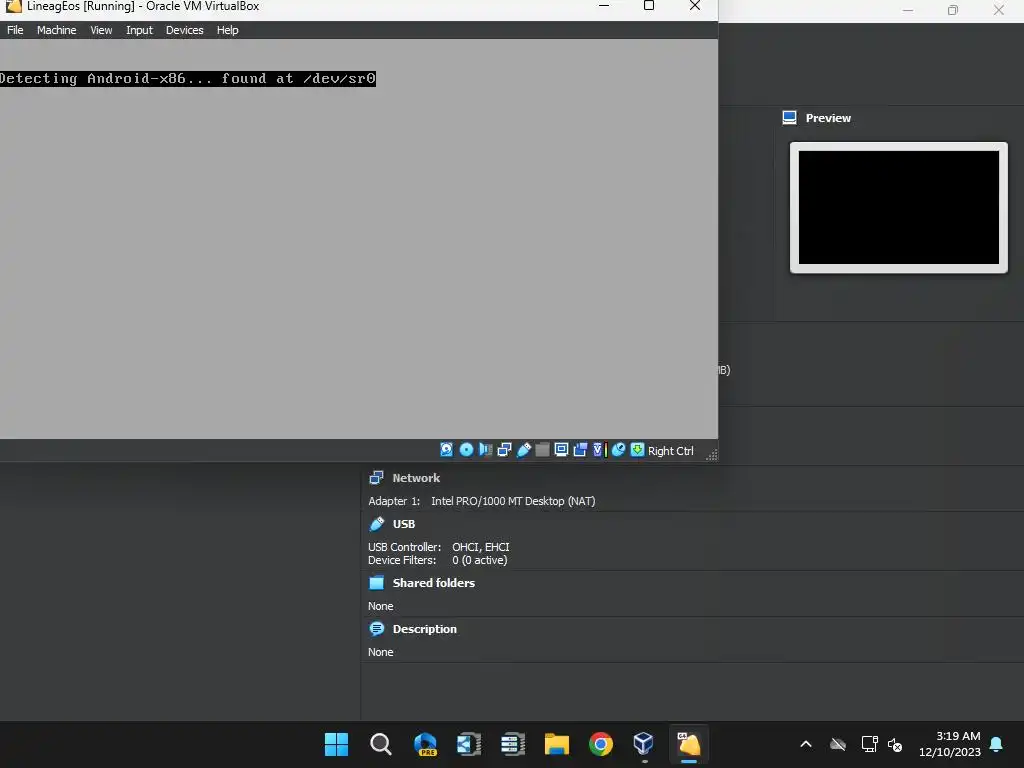This screenshot has width=1024, height=768.
Task: Open the Windows Start menu
Action: coord(336,744)
